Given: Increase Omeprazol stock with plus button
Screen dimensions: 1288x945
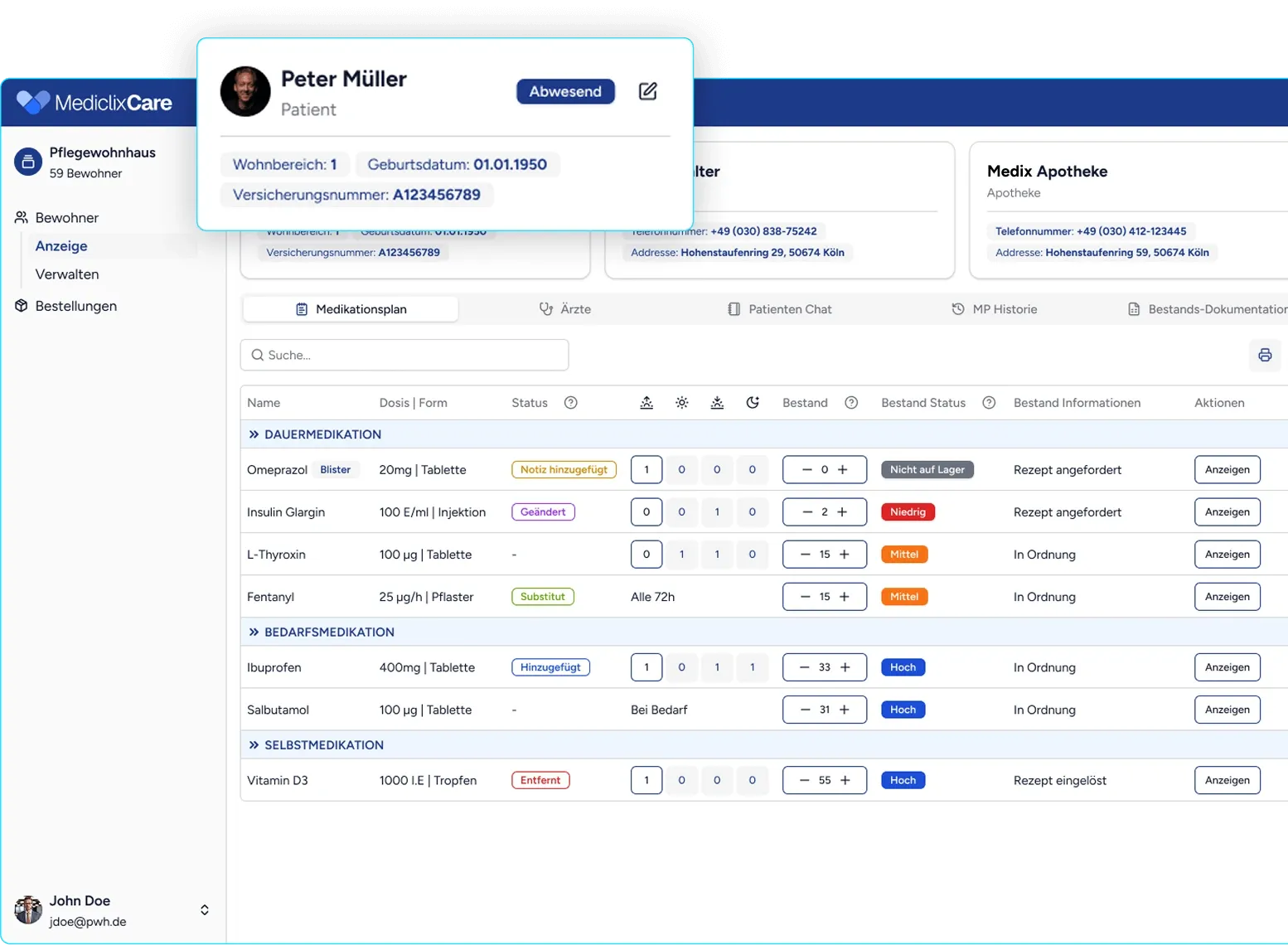Looking at the screenshot, I should (x=843, y=470).
